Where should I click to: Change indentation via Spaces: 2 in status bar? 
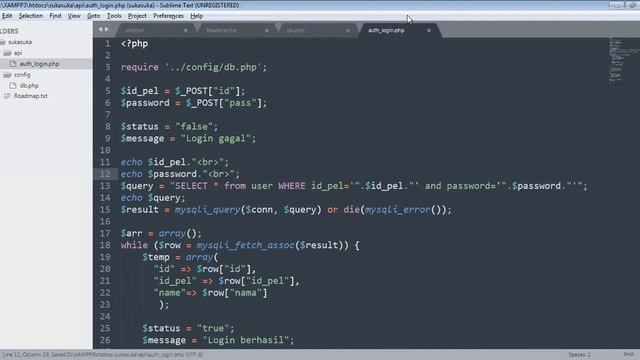coord(580,355)
